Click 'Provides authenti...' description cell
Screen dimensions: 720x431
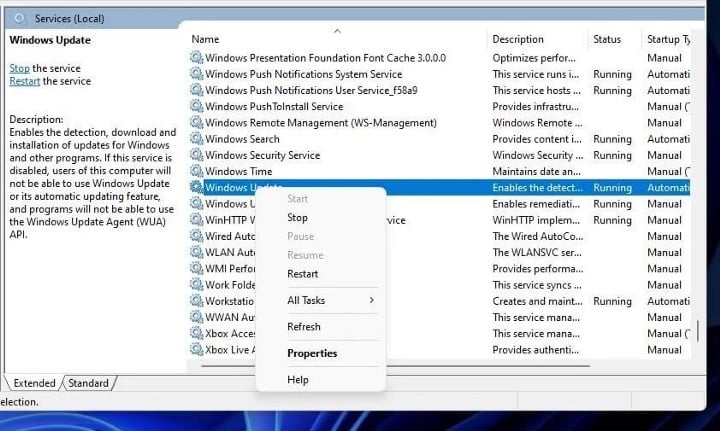tap(535, 350)
